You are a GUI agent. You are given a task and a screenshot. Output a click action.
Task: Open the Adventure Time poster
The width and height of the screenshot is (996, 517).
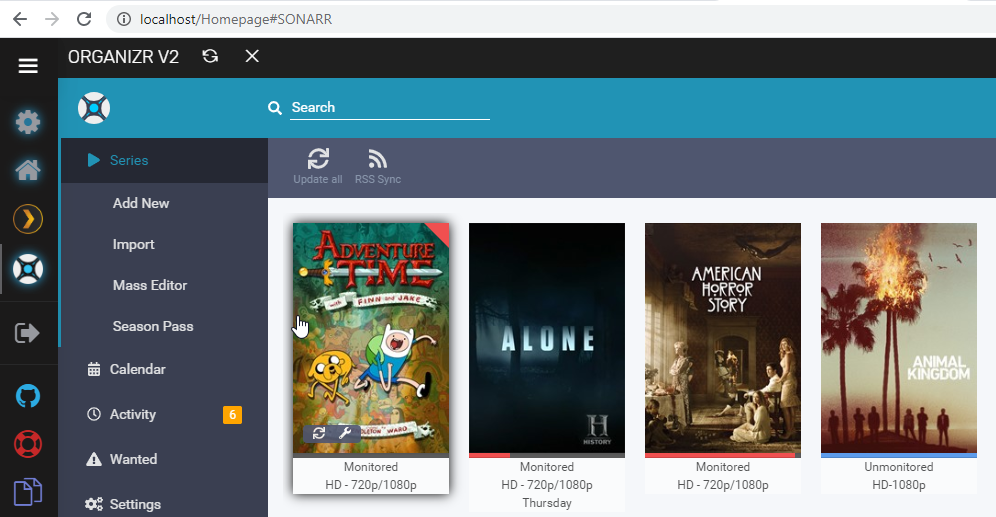point(371,339)
